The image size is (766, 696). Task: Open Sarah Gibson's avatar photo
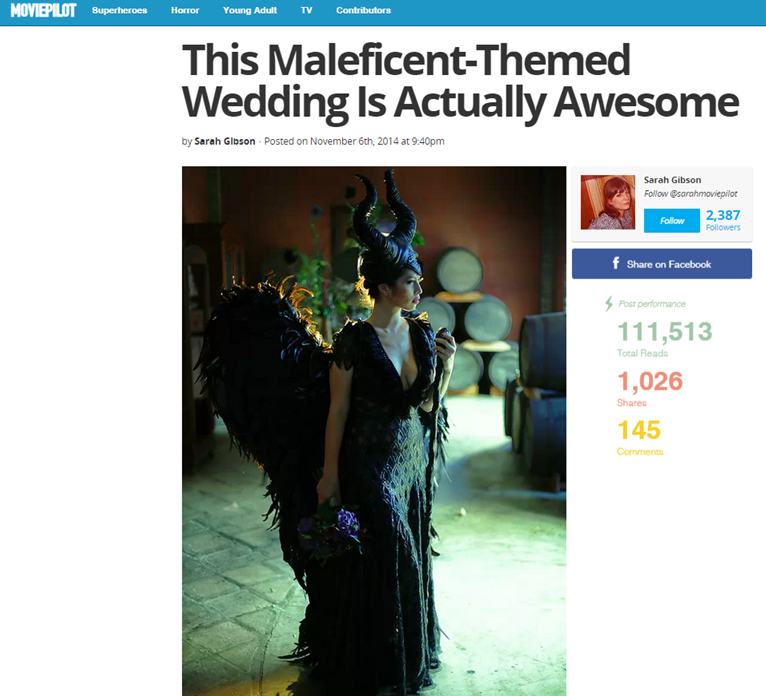coord(608,202)
